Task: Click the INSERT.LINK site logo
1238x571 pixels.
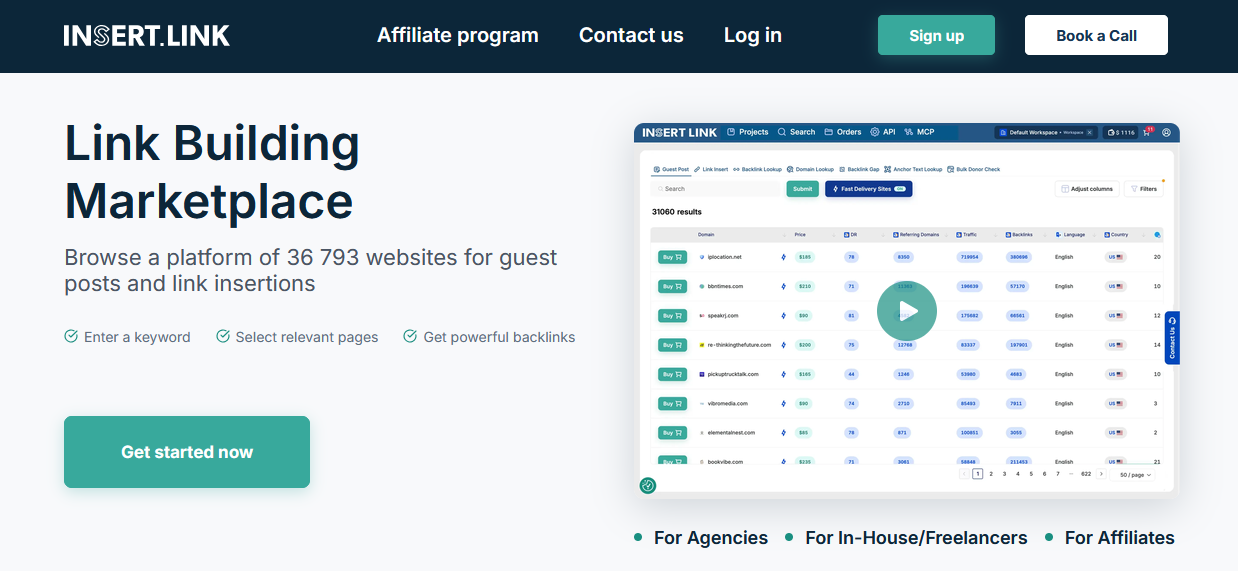Action: coord(147,36)
